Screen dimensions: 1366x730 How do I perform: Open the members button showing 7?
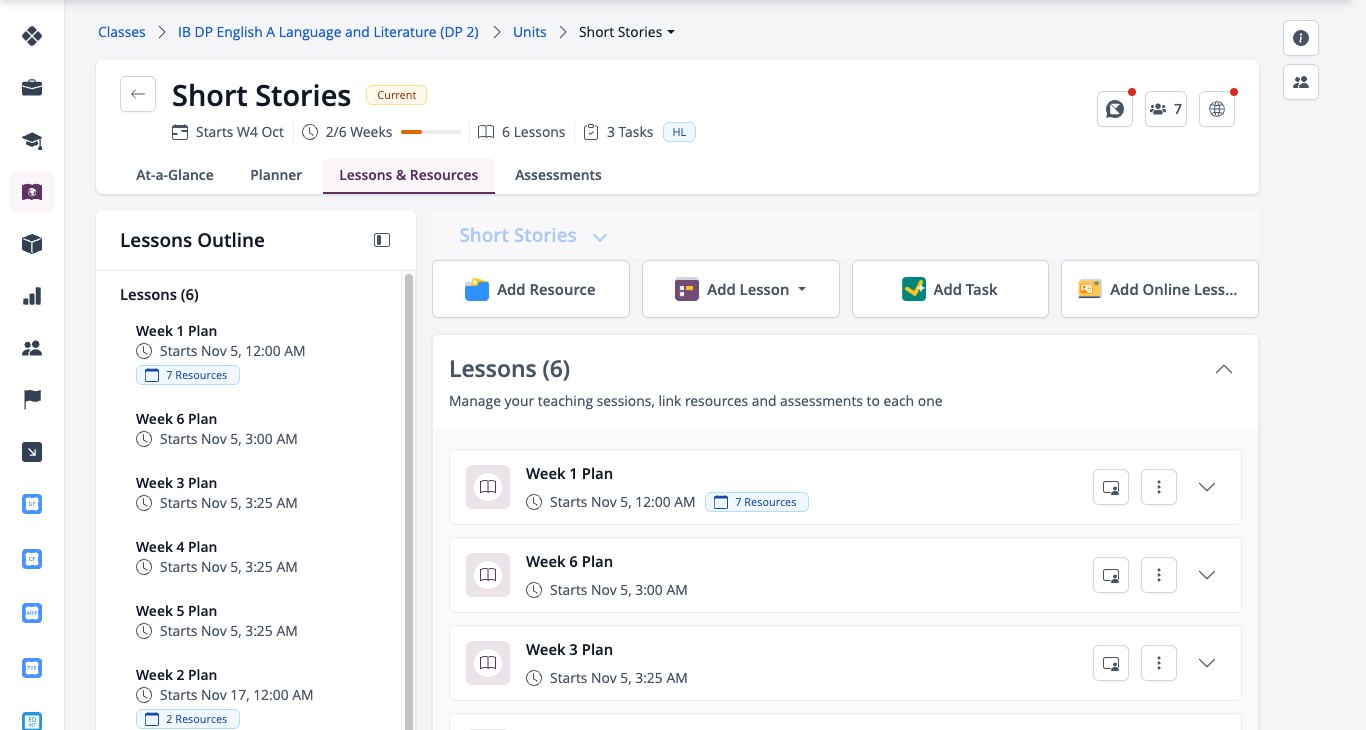click(1166, 109)
